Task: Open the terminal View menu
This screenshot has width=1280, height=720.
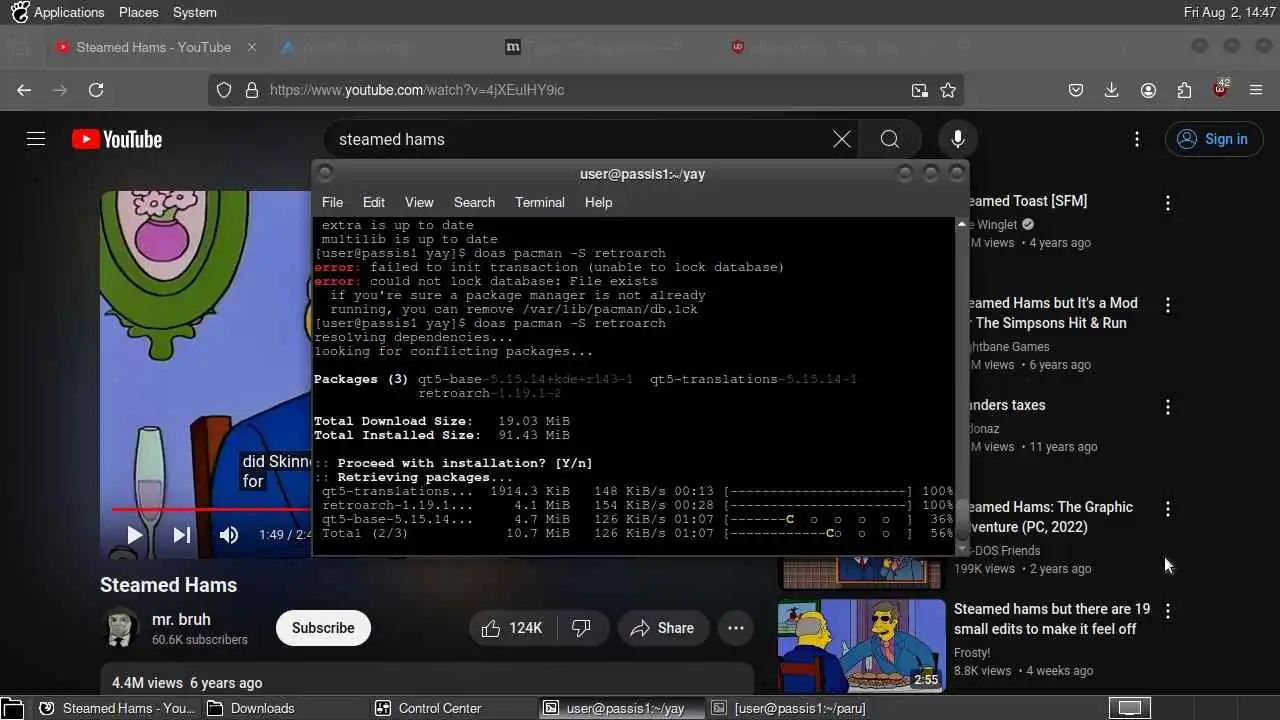Action: pos(419,202)
